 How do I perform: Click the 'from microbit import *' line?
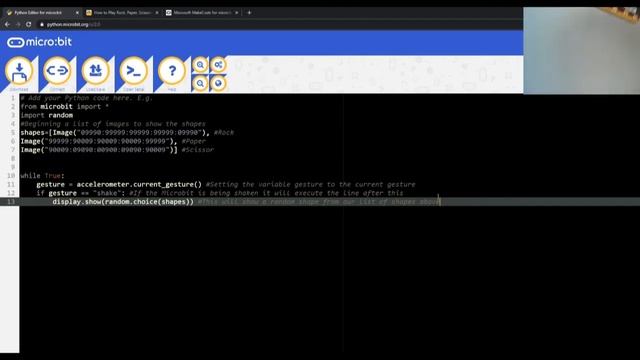coord(64,107)
